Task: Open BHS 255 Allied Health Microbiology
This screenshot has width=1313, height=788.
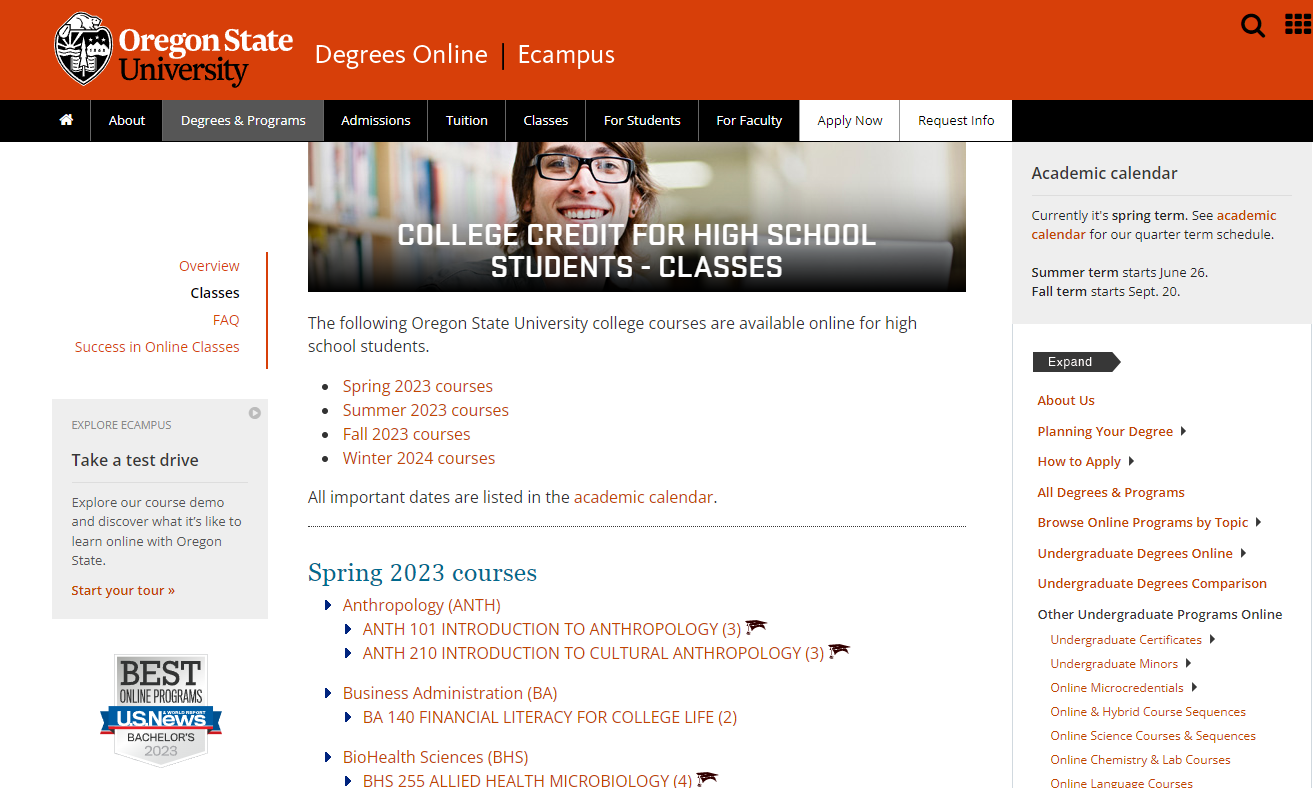Action: [527, 781]
